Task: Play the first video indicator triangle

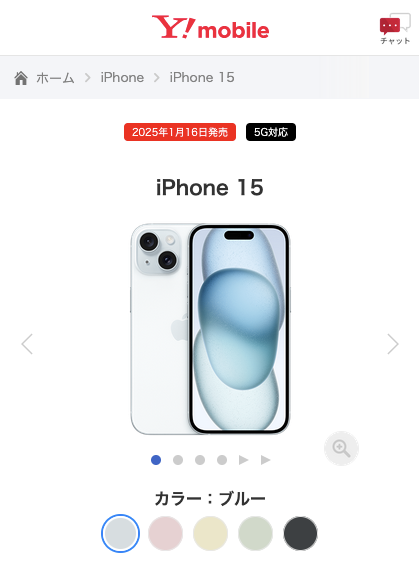Action: tap(243, 460)
